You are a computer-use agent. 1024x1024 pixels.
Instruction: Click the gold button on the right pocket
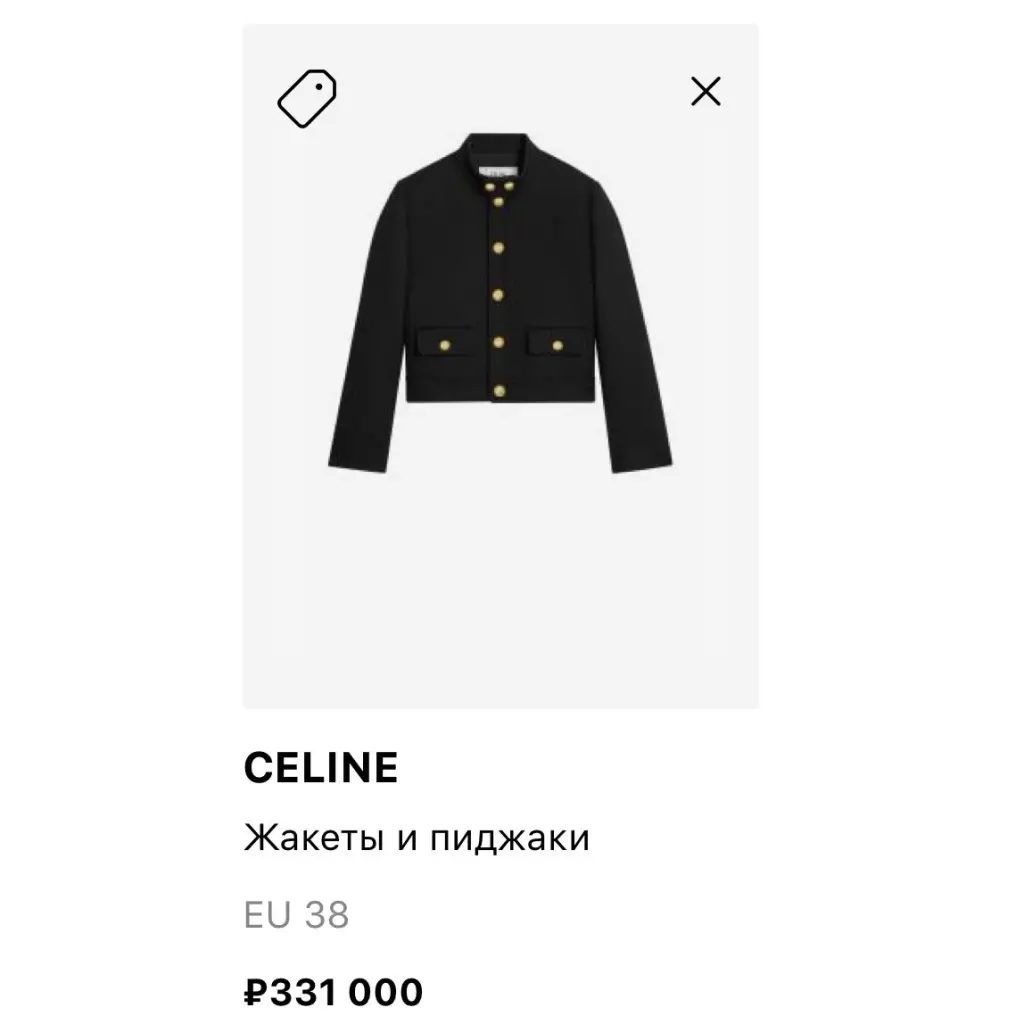[x=558, y=345]
